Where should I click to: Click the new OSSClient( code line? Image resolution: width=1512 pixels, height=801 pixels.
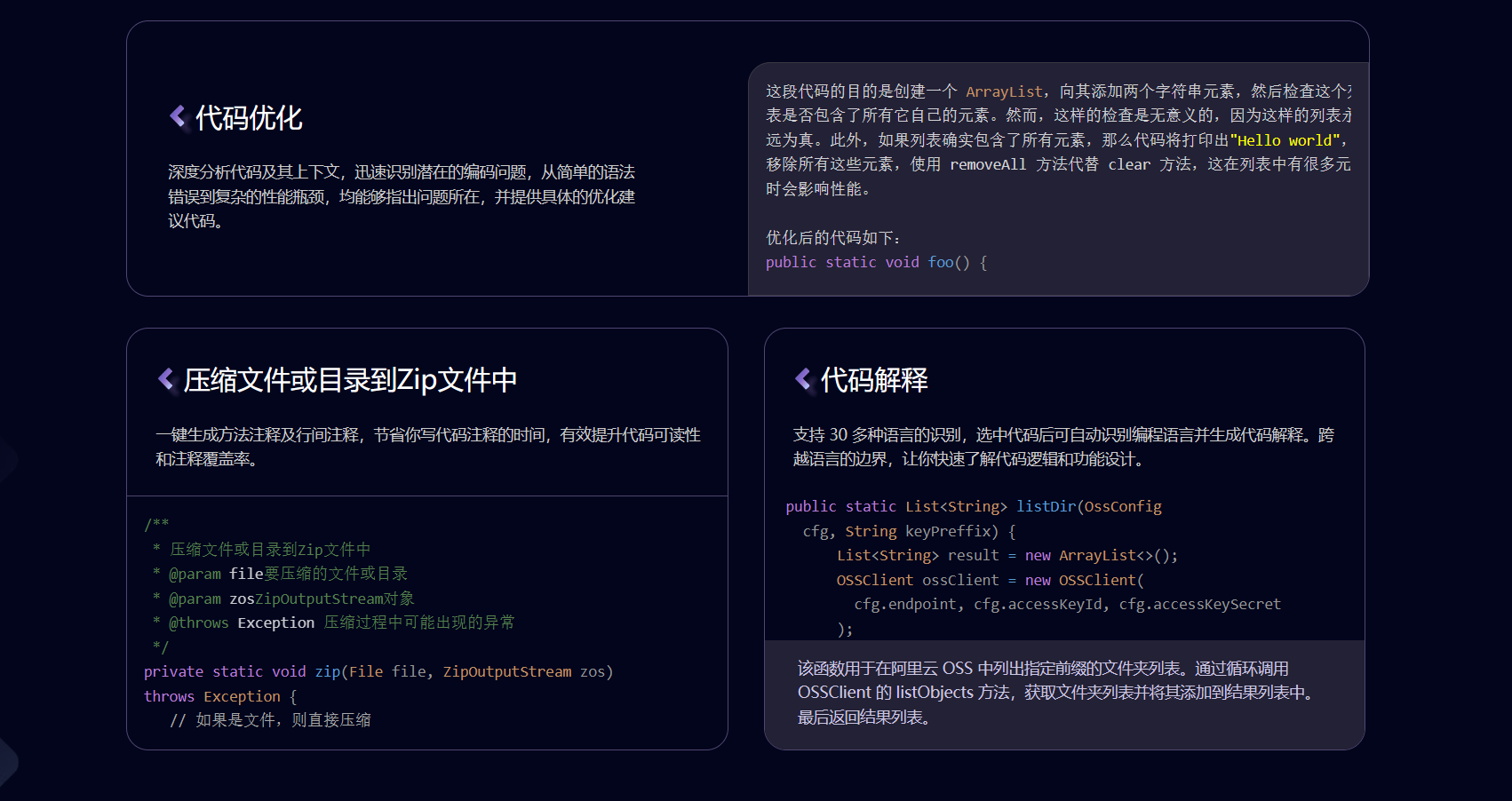[991, 580]
